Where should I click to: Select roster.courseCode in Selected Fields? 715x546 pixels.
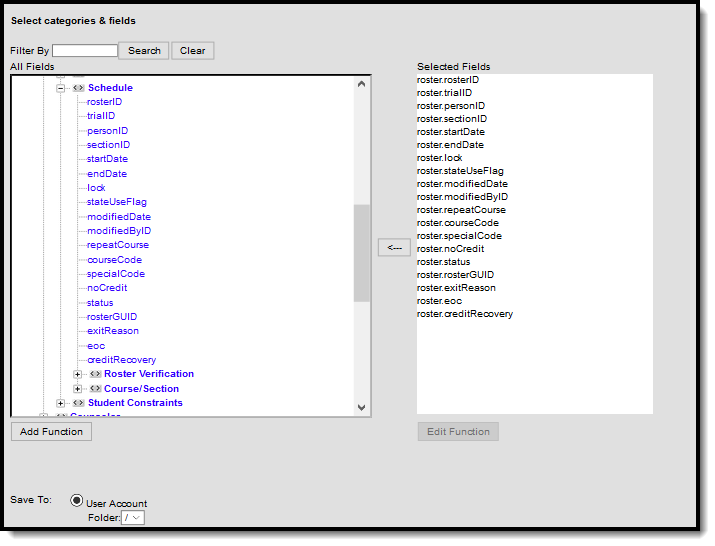(458, 223)
